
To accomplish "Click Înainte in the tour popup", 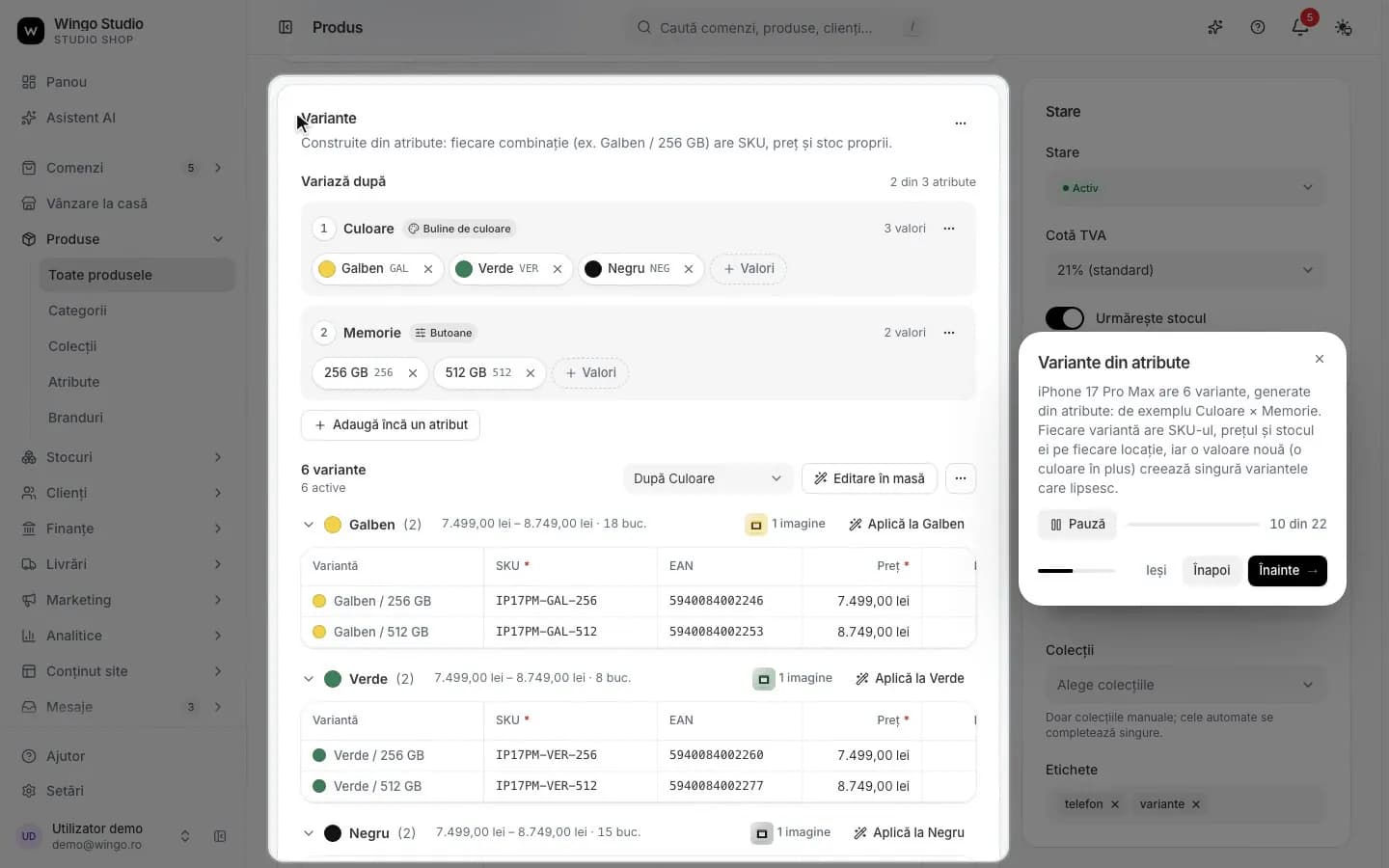I will [x=1288, y=571].
